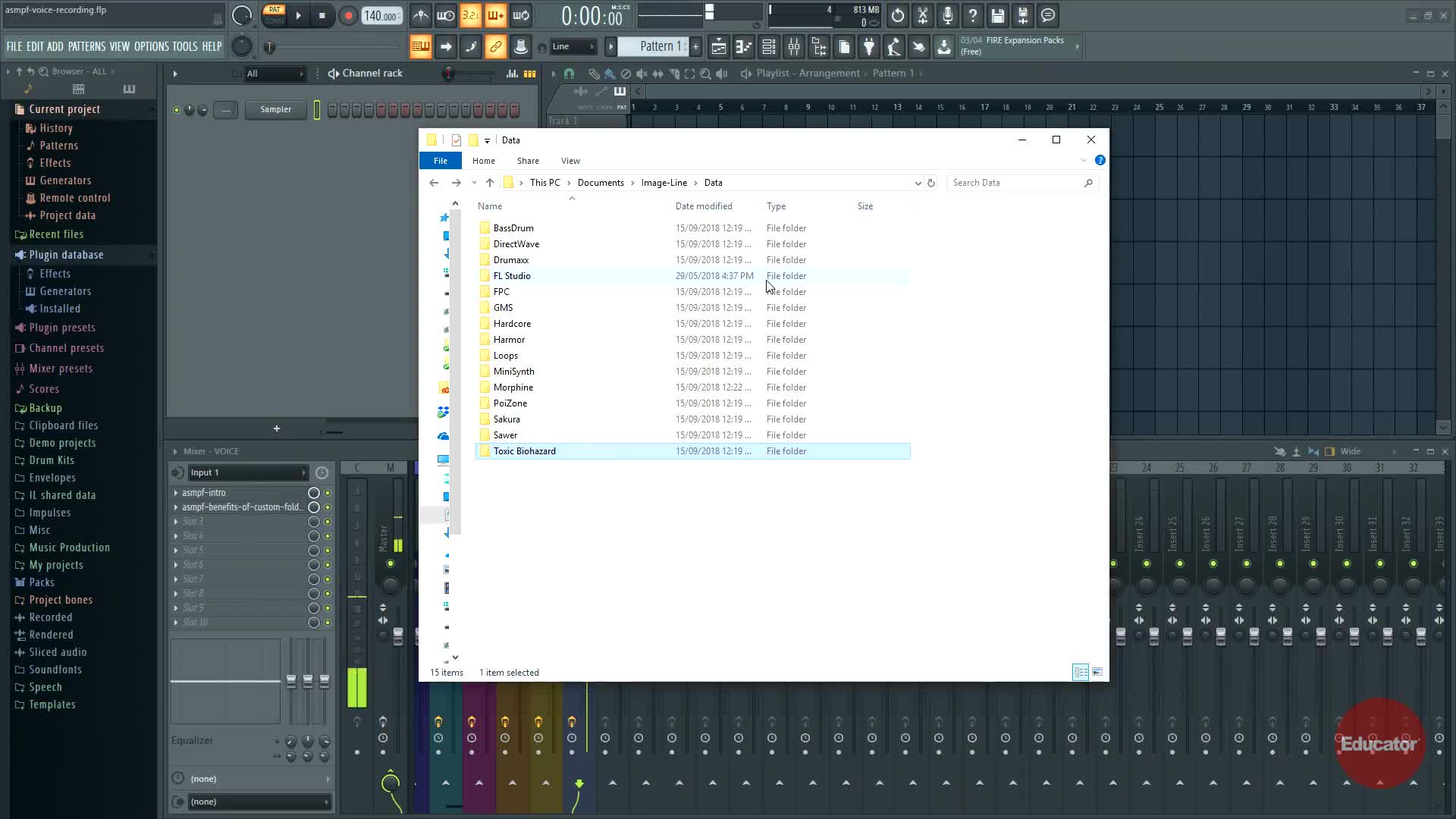Mute the Sampler channel green LED
1456x819 pixels.
pyautogui.click(x=177, y=110)
